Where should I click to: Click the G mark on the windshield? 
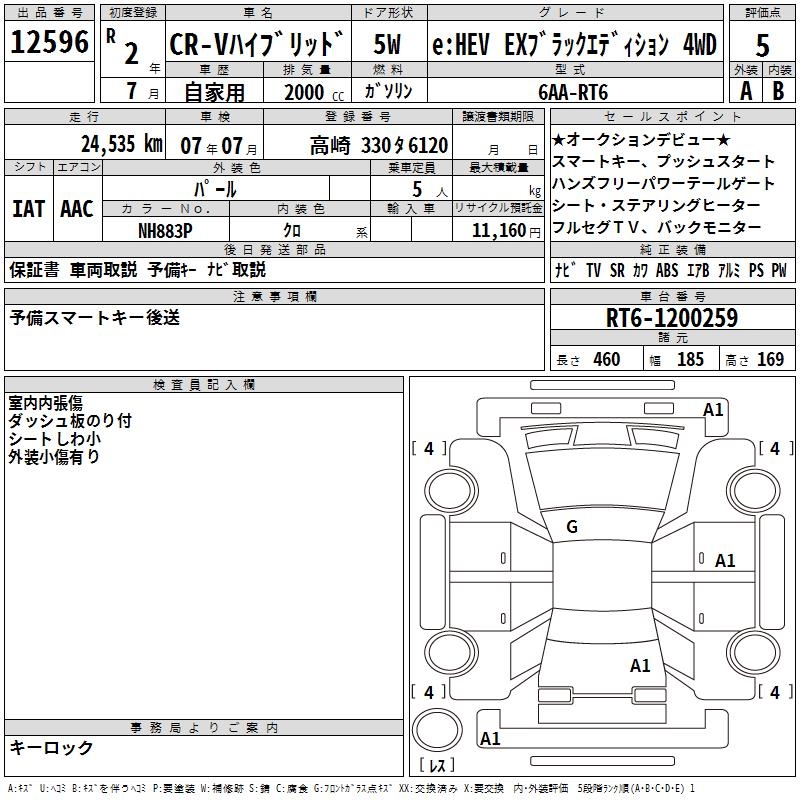(572, 527)
